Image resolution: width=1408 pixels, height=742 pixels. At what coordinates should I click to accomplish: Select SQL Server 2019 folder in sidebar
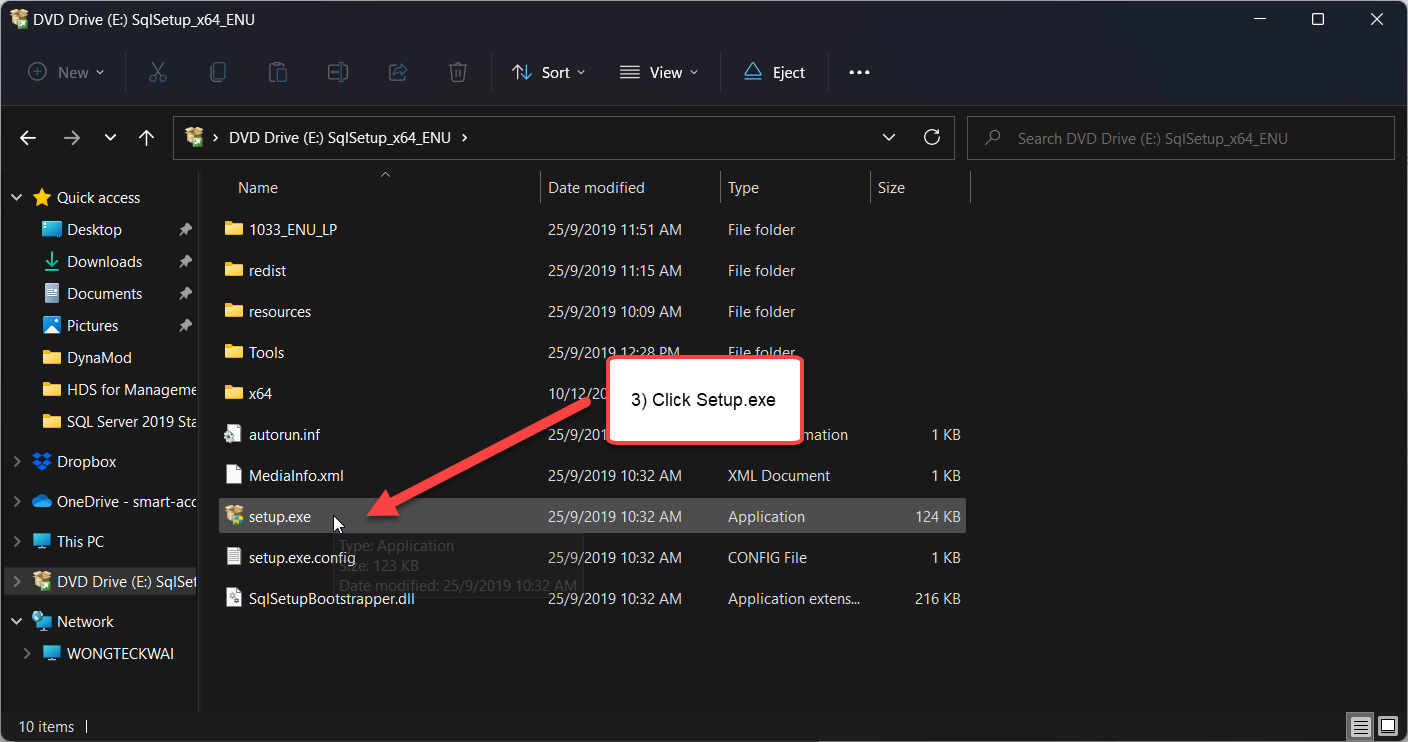tap(131, 421)
